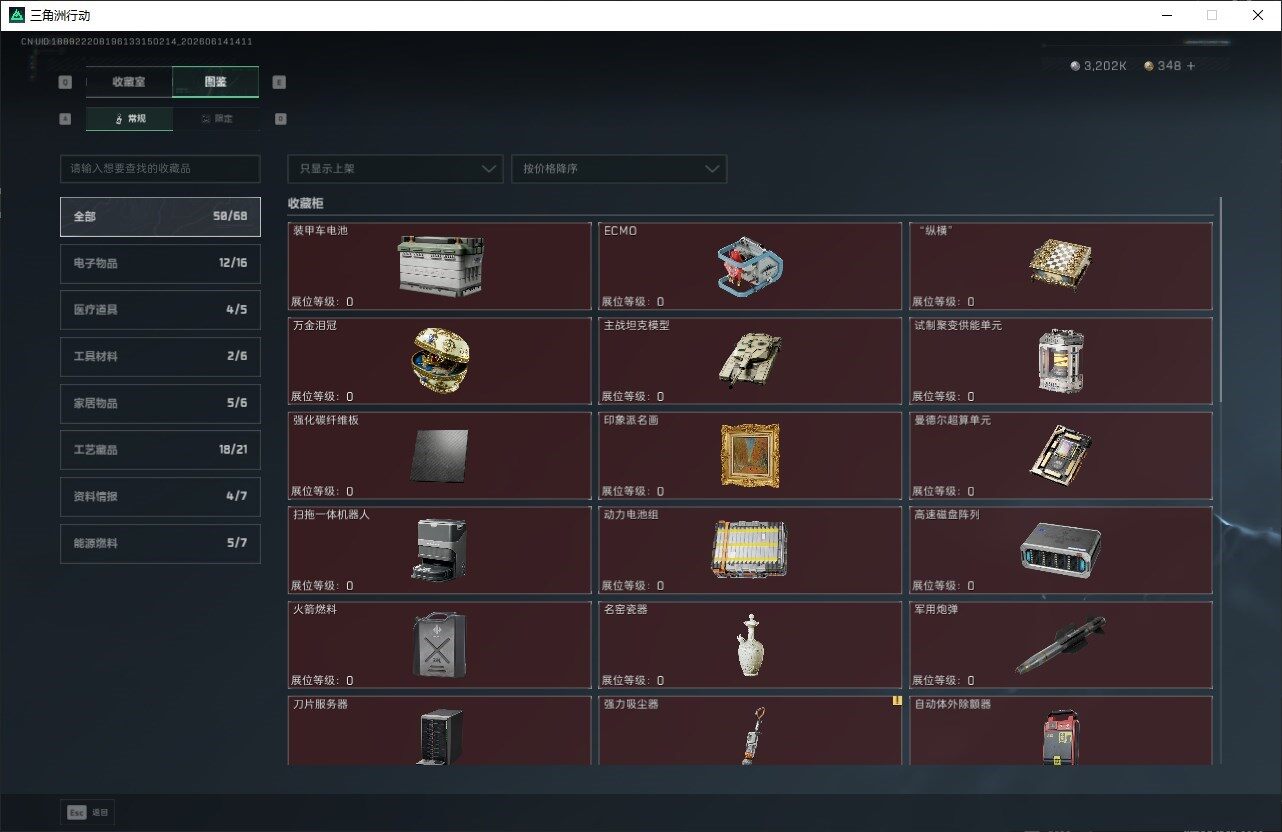The height and width of the screenshot is (832, 1282).
Task: Select the 万金泪冠 golden egg icon
Action: tap(440, 360)
